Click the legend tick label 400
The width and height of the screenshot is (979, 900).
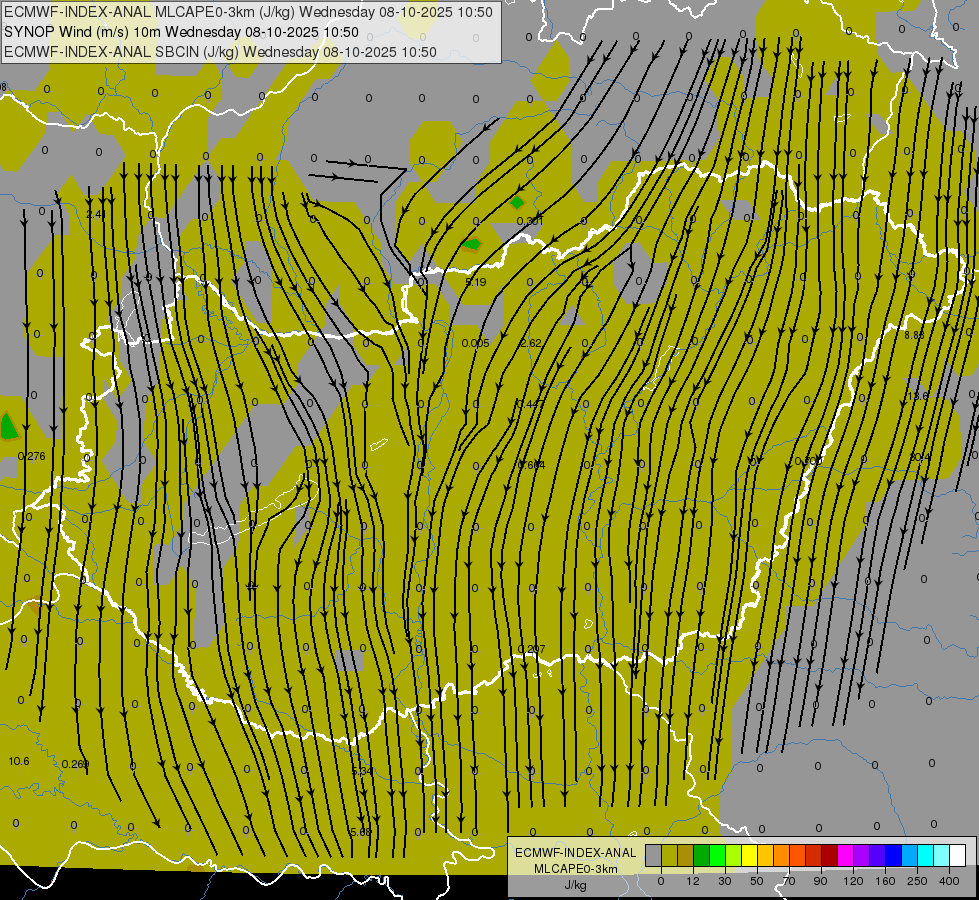[x=949, y=881]
